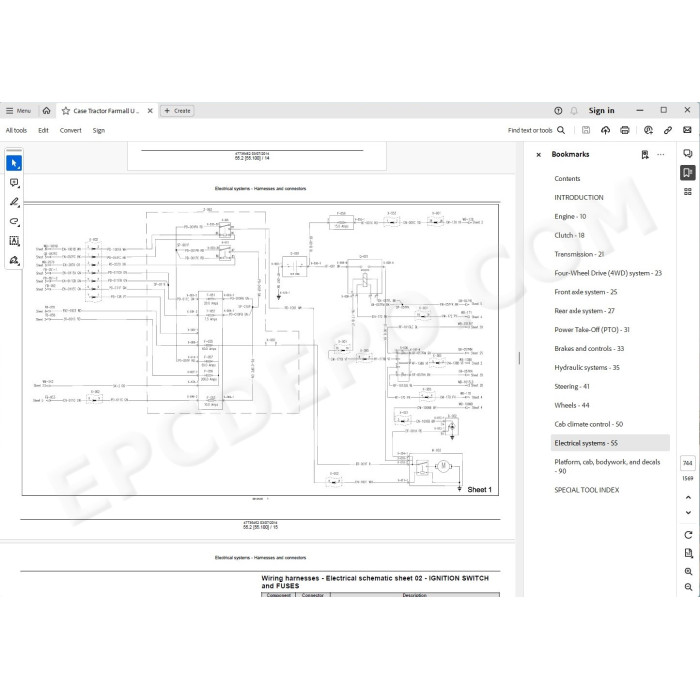Viewport: 700px width, 700px height.
Task: Switch to the Case Tractor Farmall tab
Action: click(106, 111)
